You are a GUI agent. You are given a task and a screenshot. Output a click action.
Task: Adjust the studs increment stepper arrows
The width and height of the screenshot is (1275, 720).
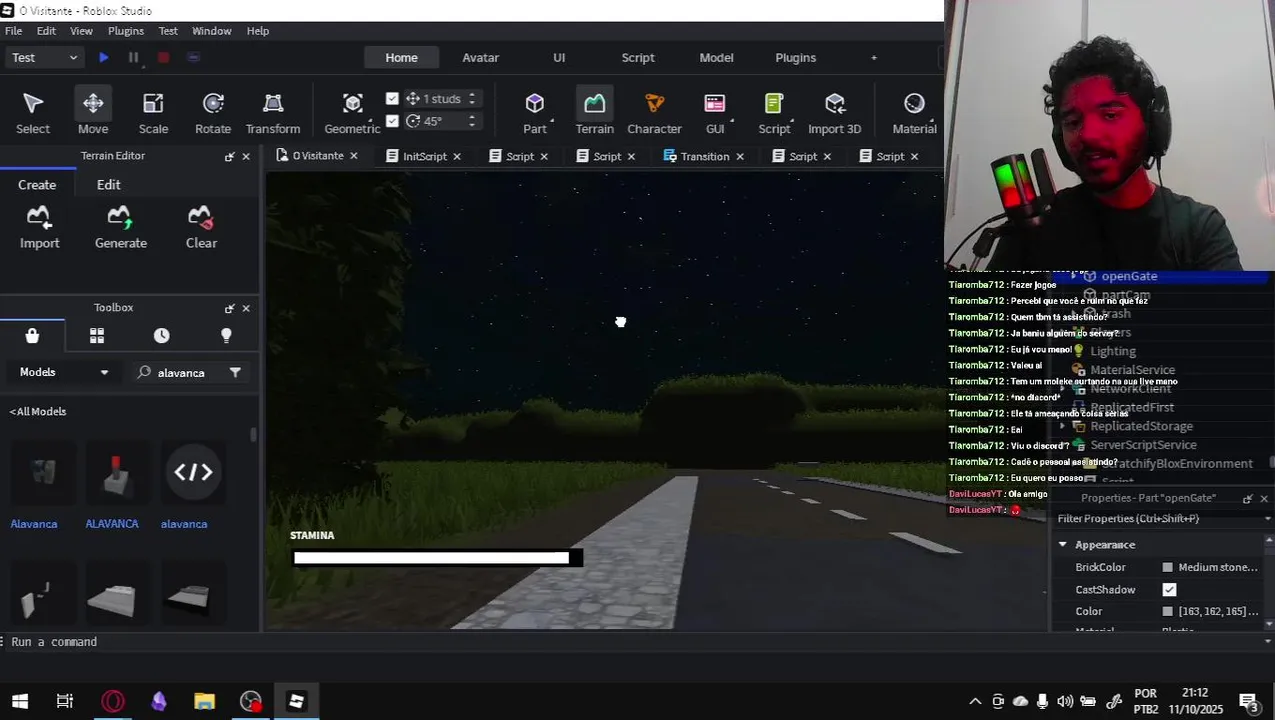472,99
